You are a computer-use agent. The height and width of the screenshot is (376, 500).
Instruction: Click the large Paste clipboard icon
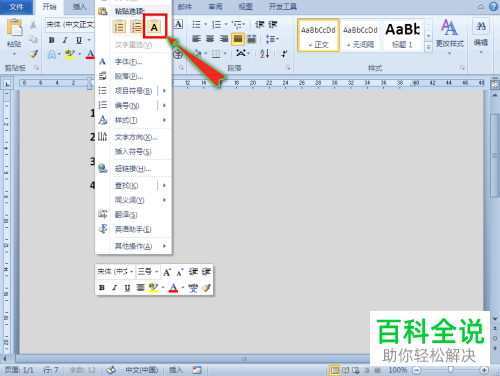[x=15, y=27]
